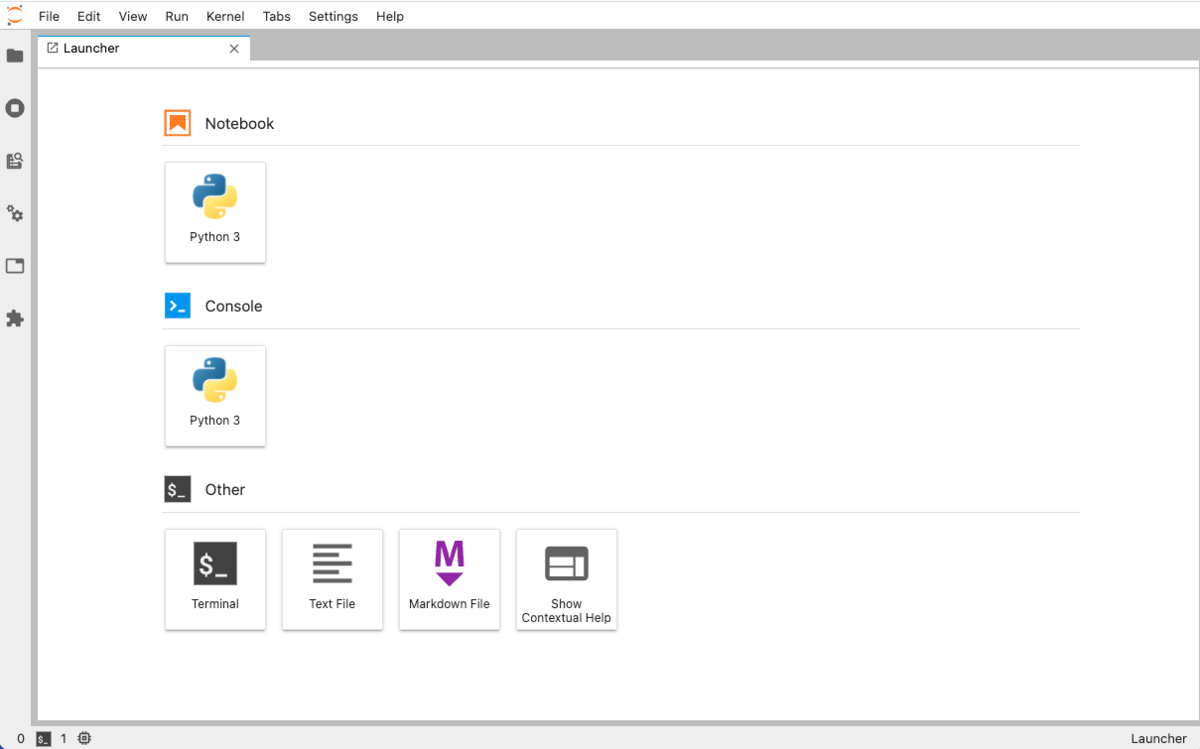Open the Run menu

[x=177, y=16]
